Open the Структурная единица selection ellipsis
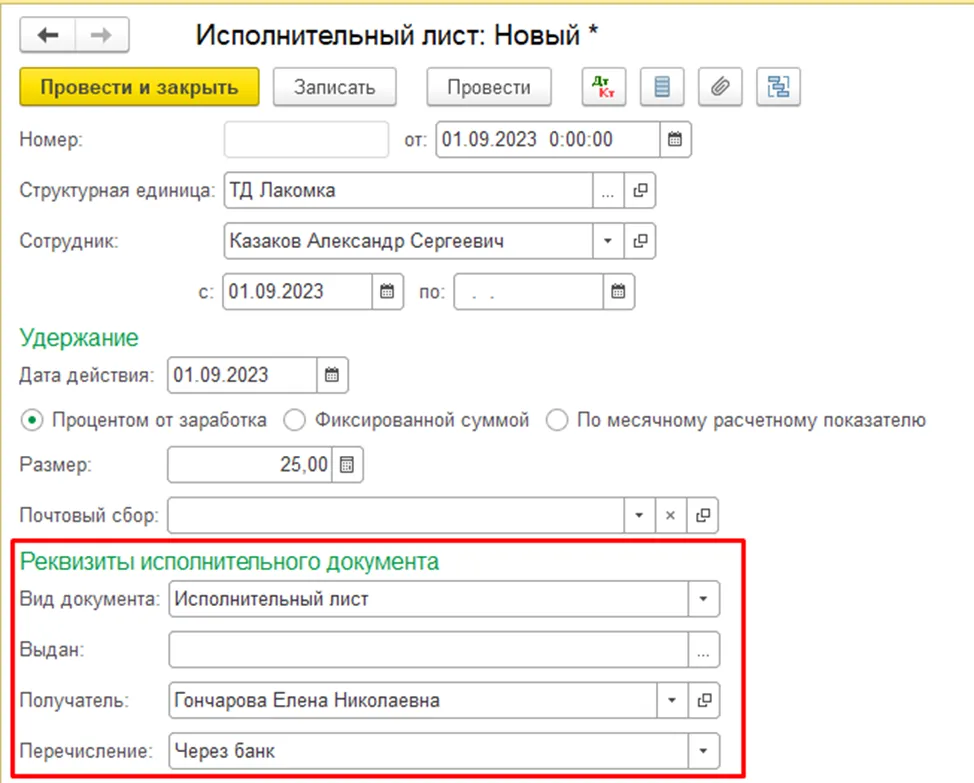Viewport: 974px width, 783px height. point(608,191)
